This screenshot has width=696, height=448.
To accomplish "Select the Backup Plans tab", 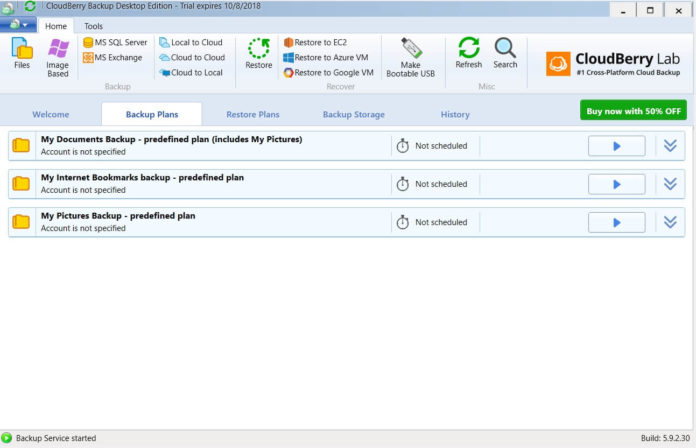I will tap(152, 115).
